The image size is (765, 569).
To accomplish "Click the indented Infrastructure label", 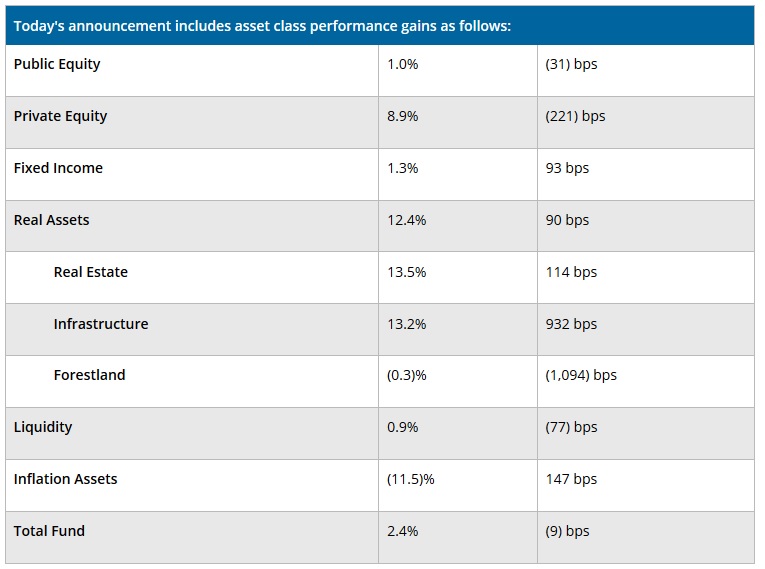I will point(101,324).
